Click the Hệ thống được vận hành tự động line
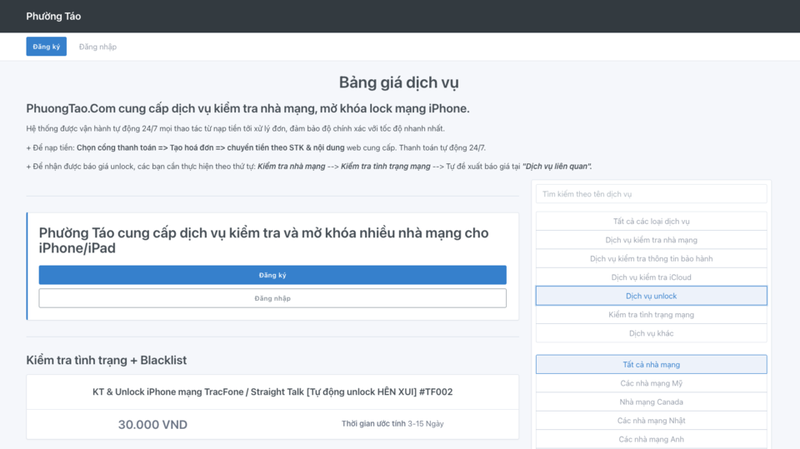 point(235,129)
